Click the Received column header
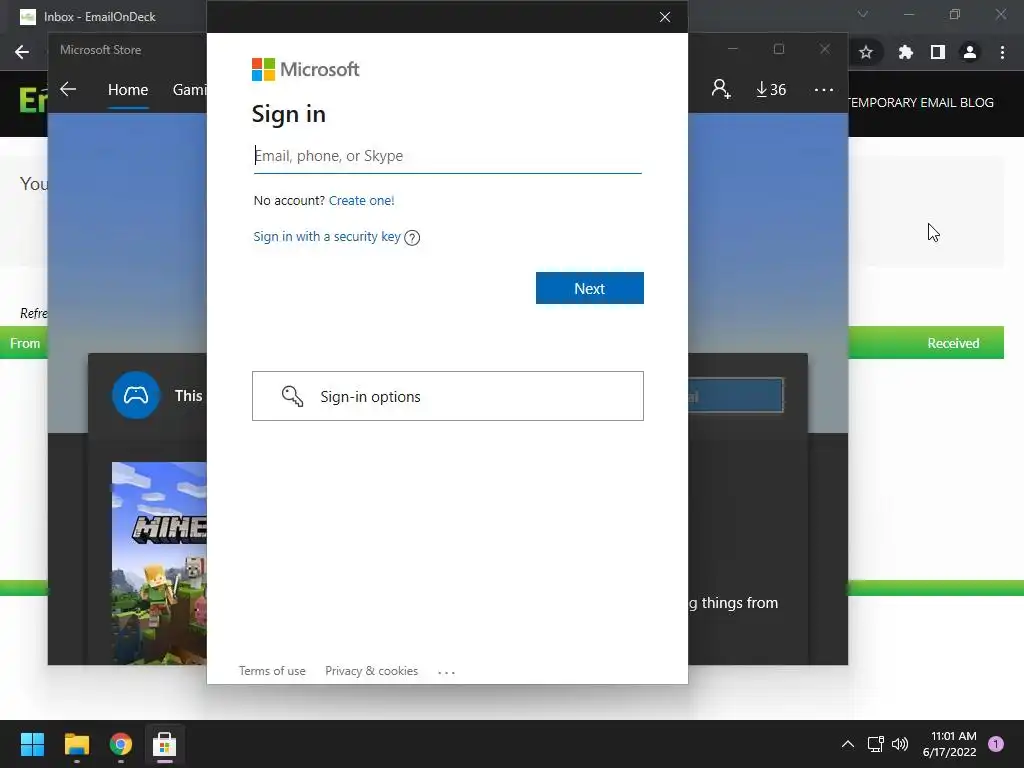Image resolution: width=1024 pixels, height=768 pixels. tap(953, 344)
